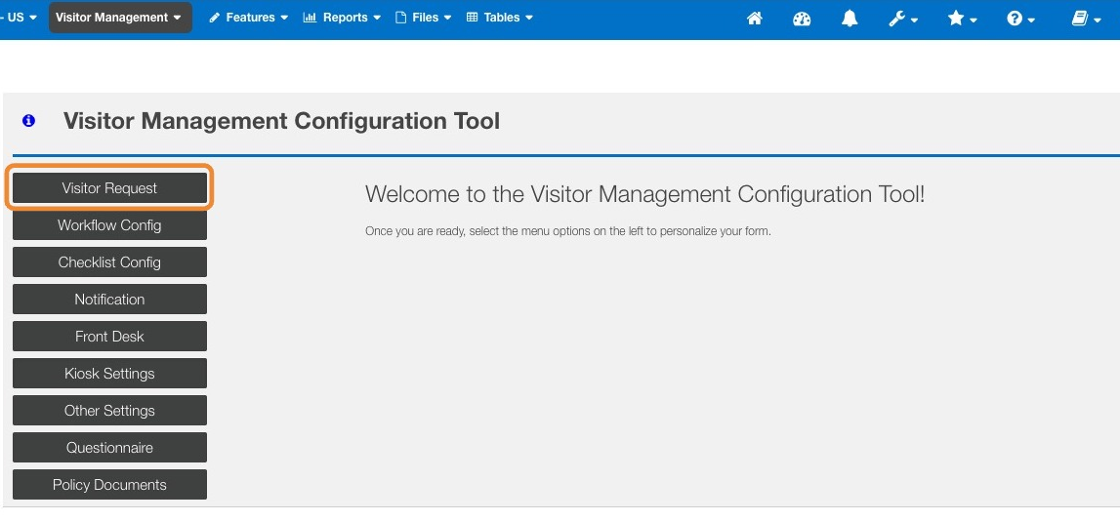Open the Features dropdown menu

(x=248, y=18)
